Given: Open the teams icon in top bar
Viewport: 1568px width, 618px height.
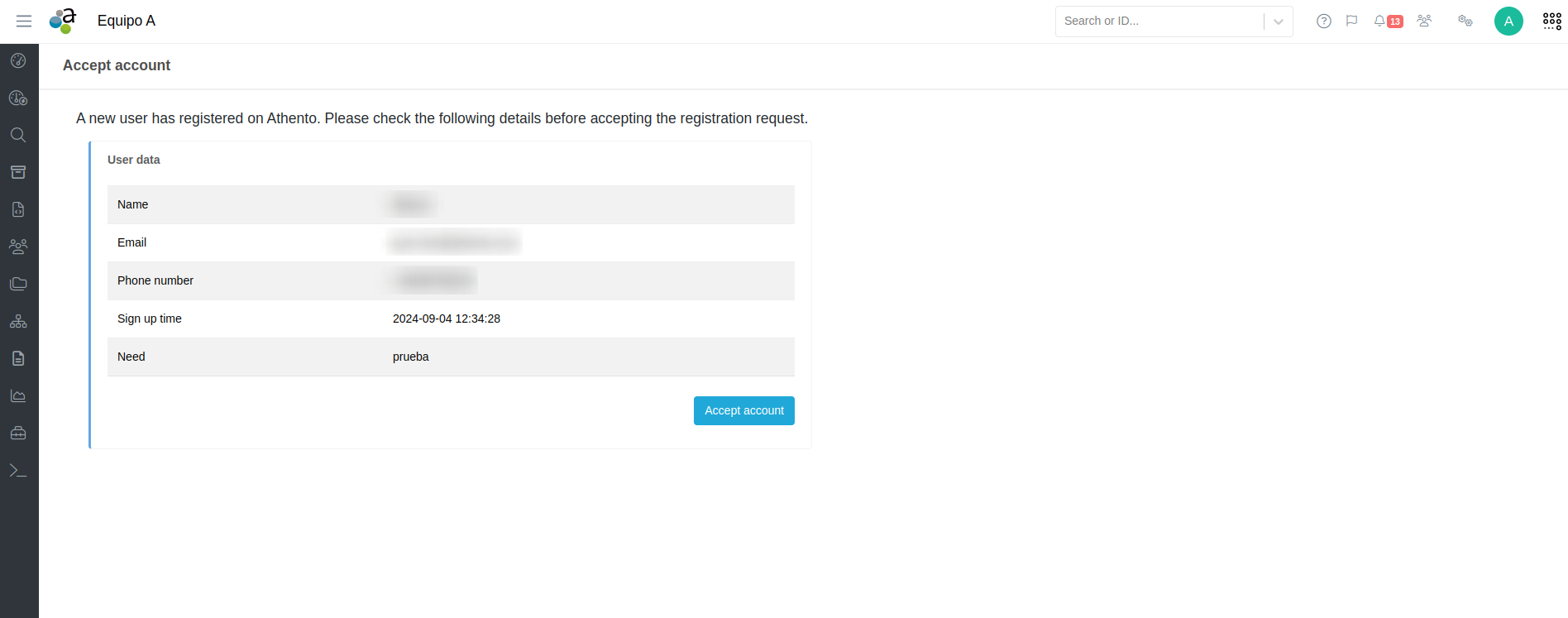Looking at the screenshot, I should click(x=1424, y=22).
